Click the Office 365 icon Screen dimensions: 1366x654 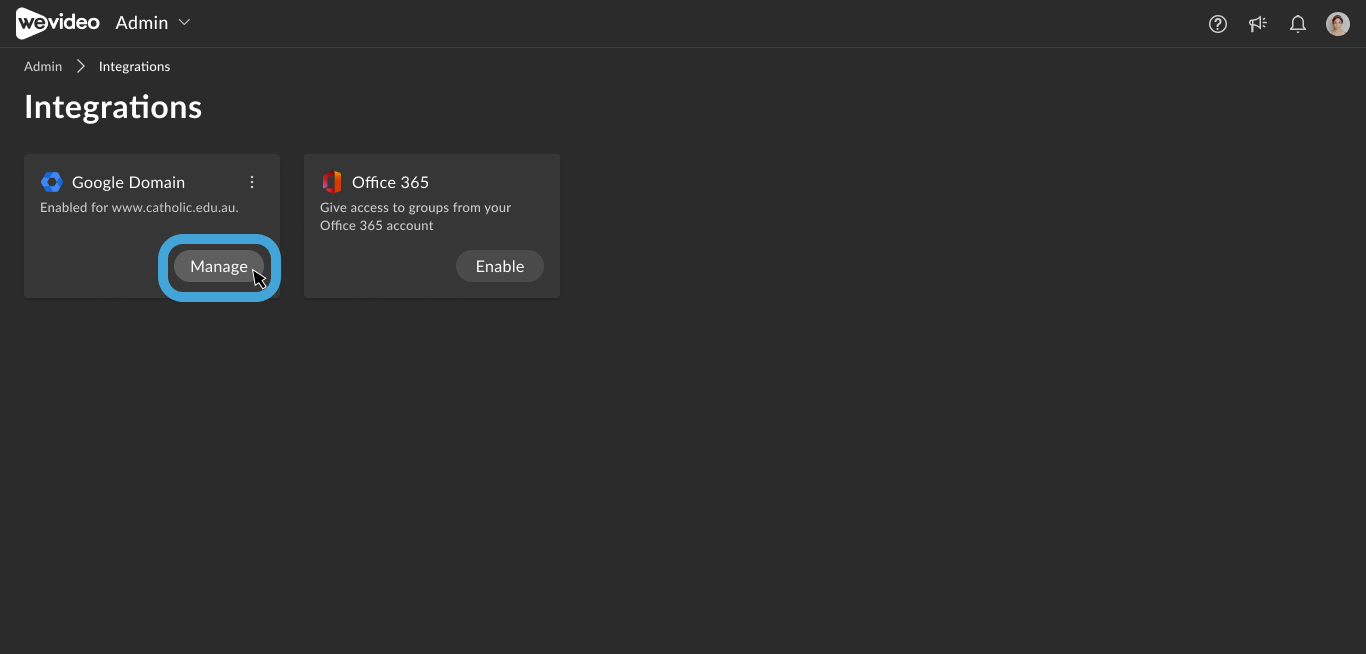[x=332, y=182]
